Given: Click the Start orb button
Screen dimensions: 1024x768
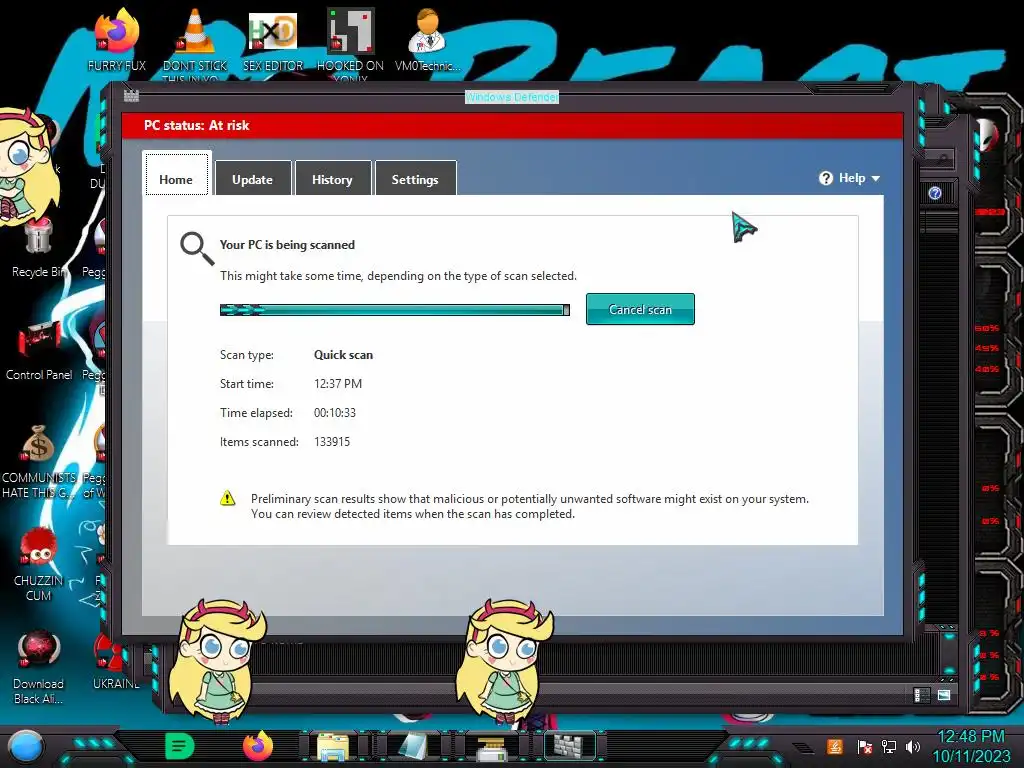Looking at the screenshot, I should pos(26,747).
